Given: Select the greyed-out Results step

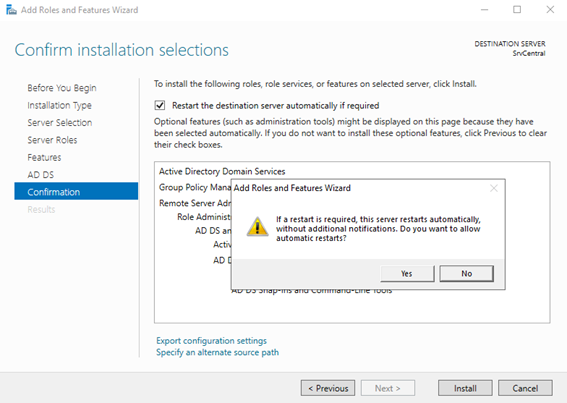Looking at the screenshot, I should (41, 209).
